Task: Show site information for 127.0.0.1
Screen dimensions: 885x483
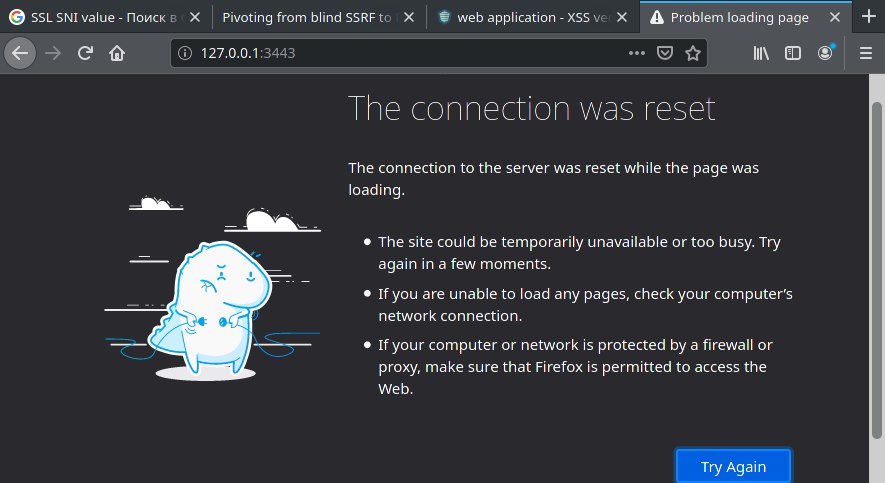Action: point(185,53)
